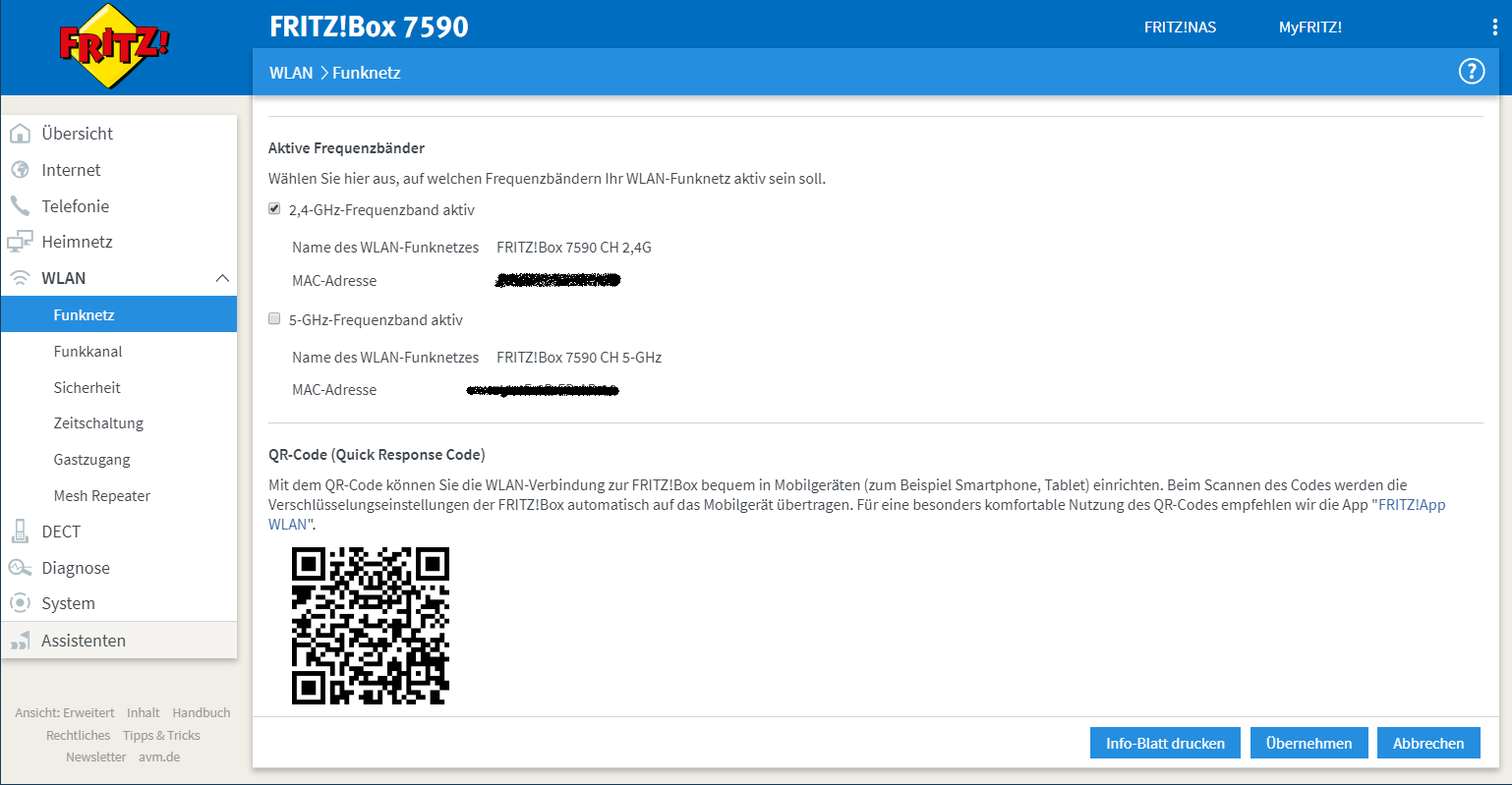Collapse the WLAN menu chevron
The width and height of the screenshot is (1512, 785).
[222, 278]
